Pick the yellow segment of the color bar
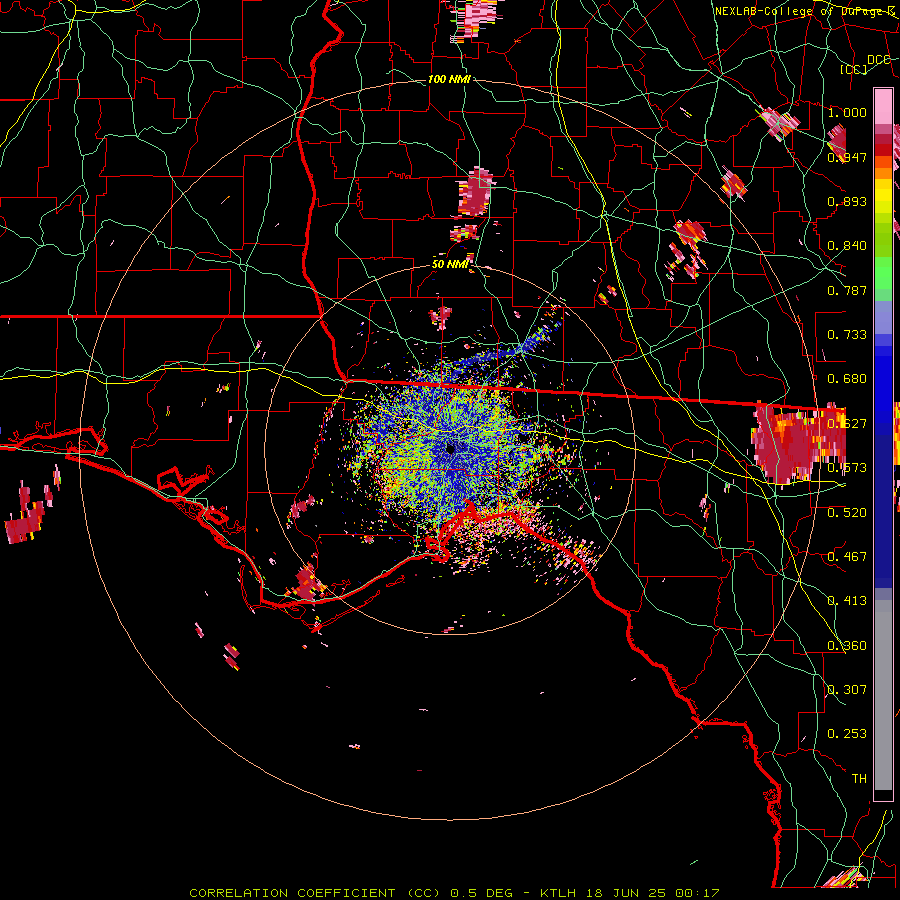 pyautogui.click(x=883, y=197)
